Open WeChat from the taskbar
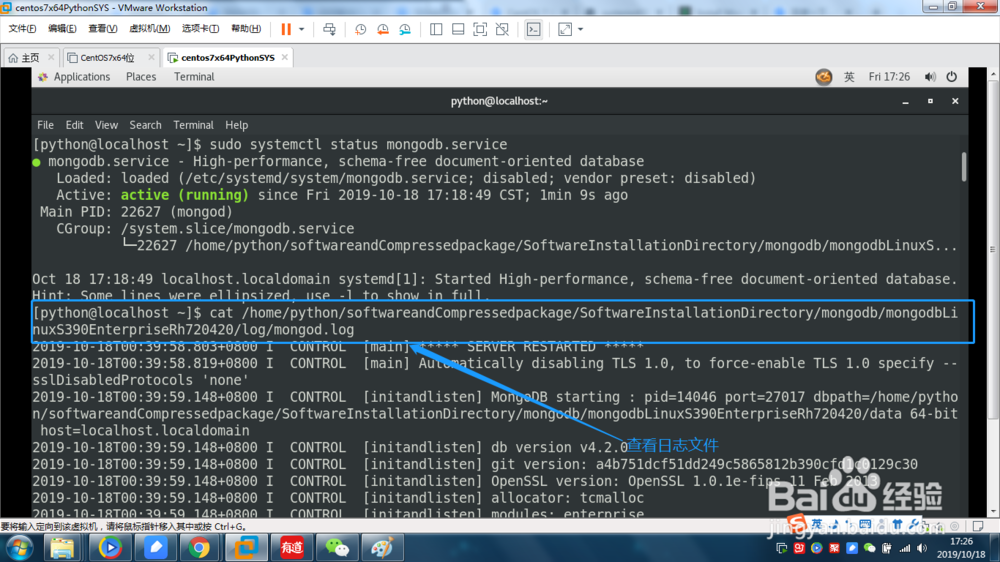Image resolution: width=1000 pixels, height=562 pixels. tap(337, 548)
